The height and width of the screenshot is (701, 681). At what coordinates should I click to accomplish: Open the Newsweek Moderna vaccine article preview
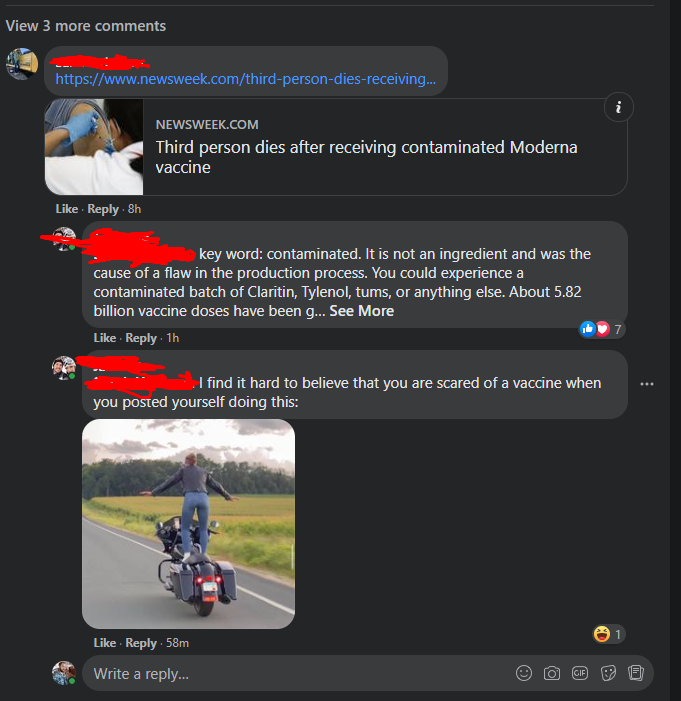coord(336,147)
